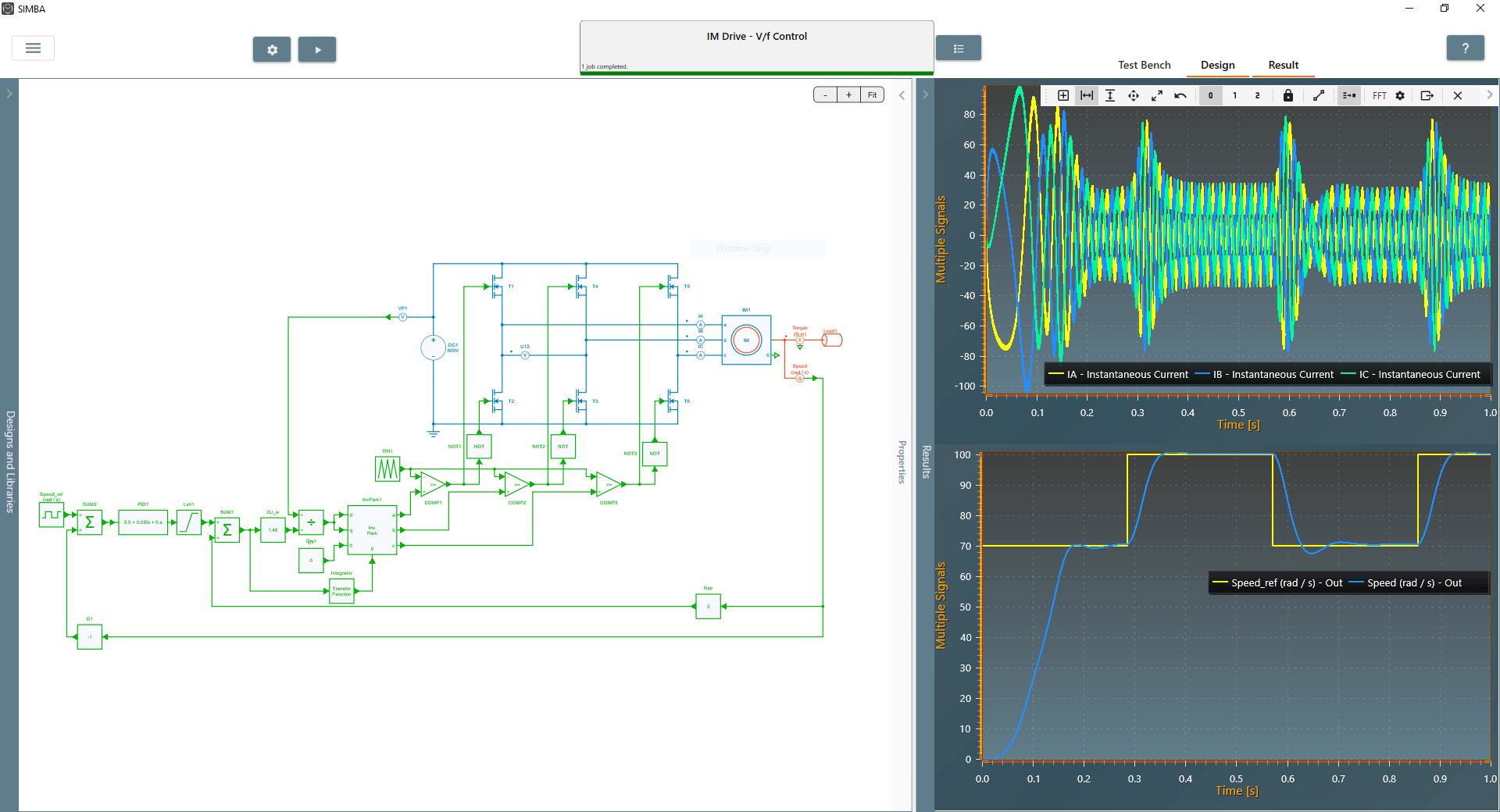Screen dimensions: 1500x812
Task: Open the hamburger main menu
Action: coord(33,48)
